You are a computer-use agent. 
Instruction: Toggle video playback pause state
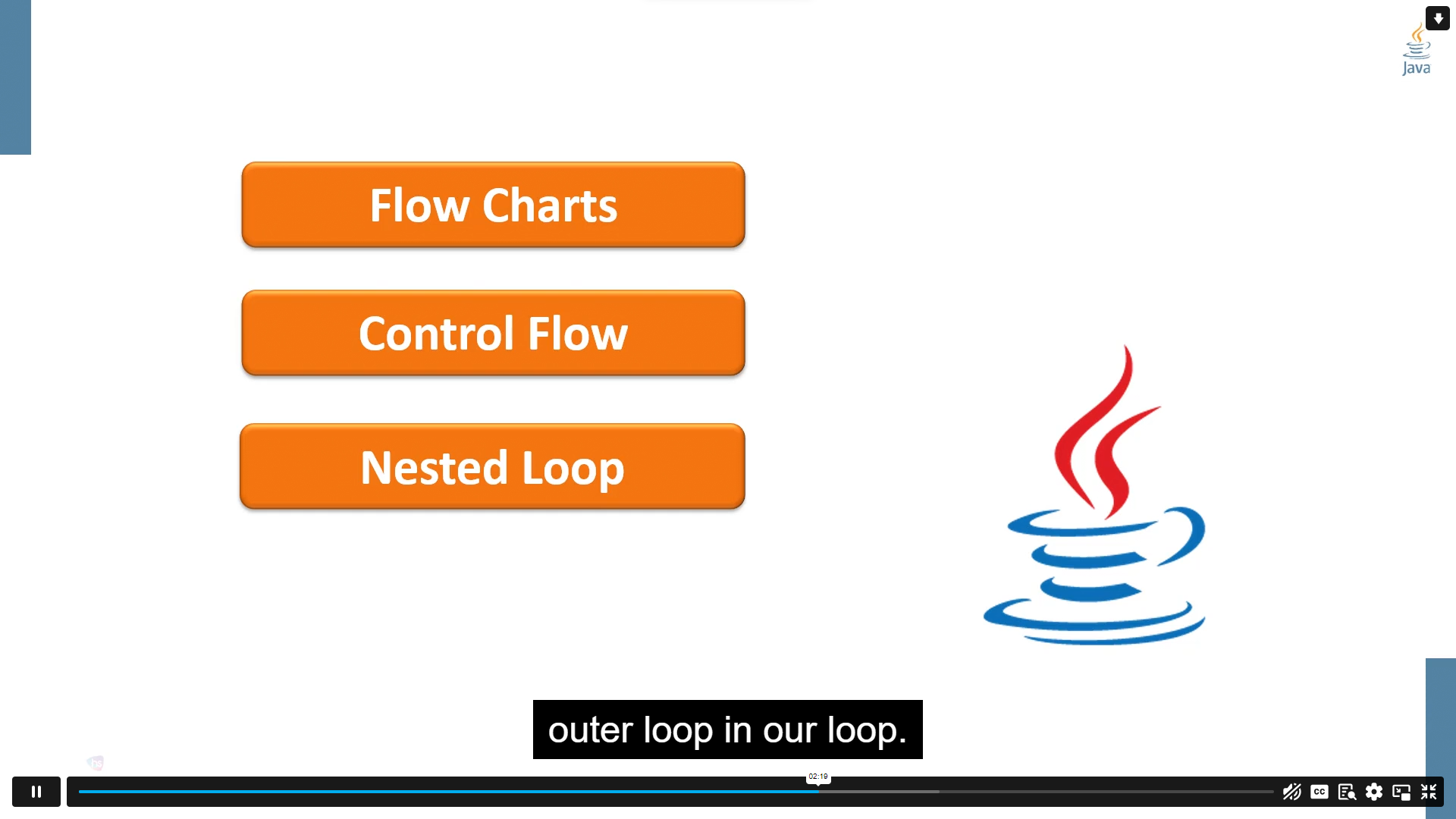[x=36, y=791]
